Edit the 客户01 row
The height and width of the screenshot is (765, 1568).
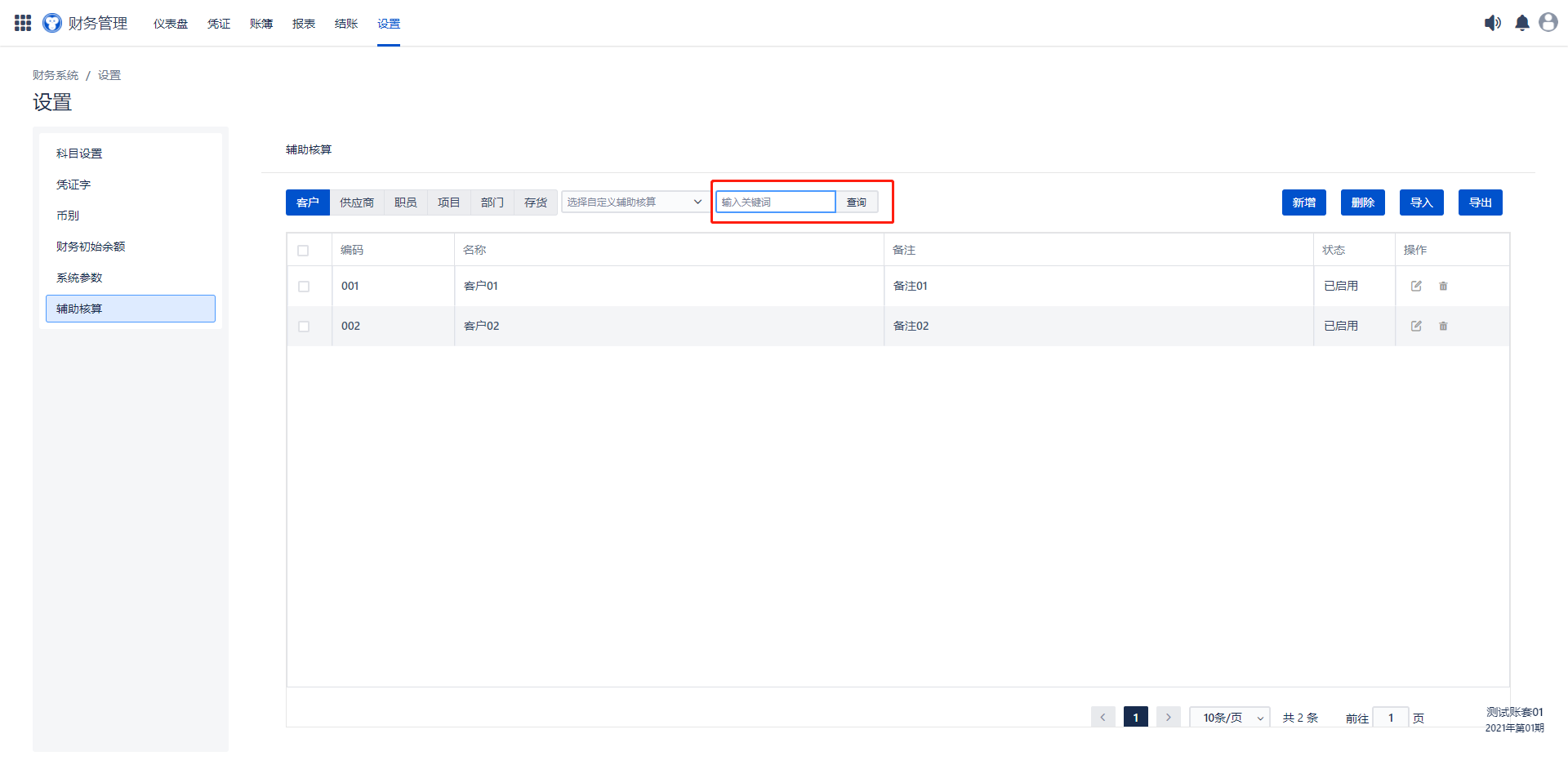(1416, 286)
